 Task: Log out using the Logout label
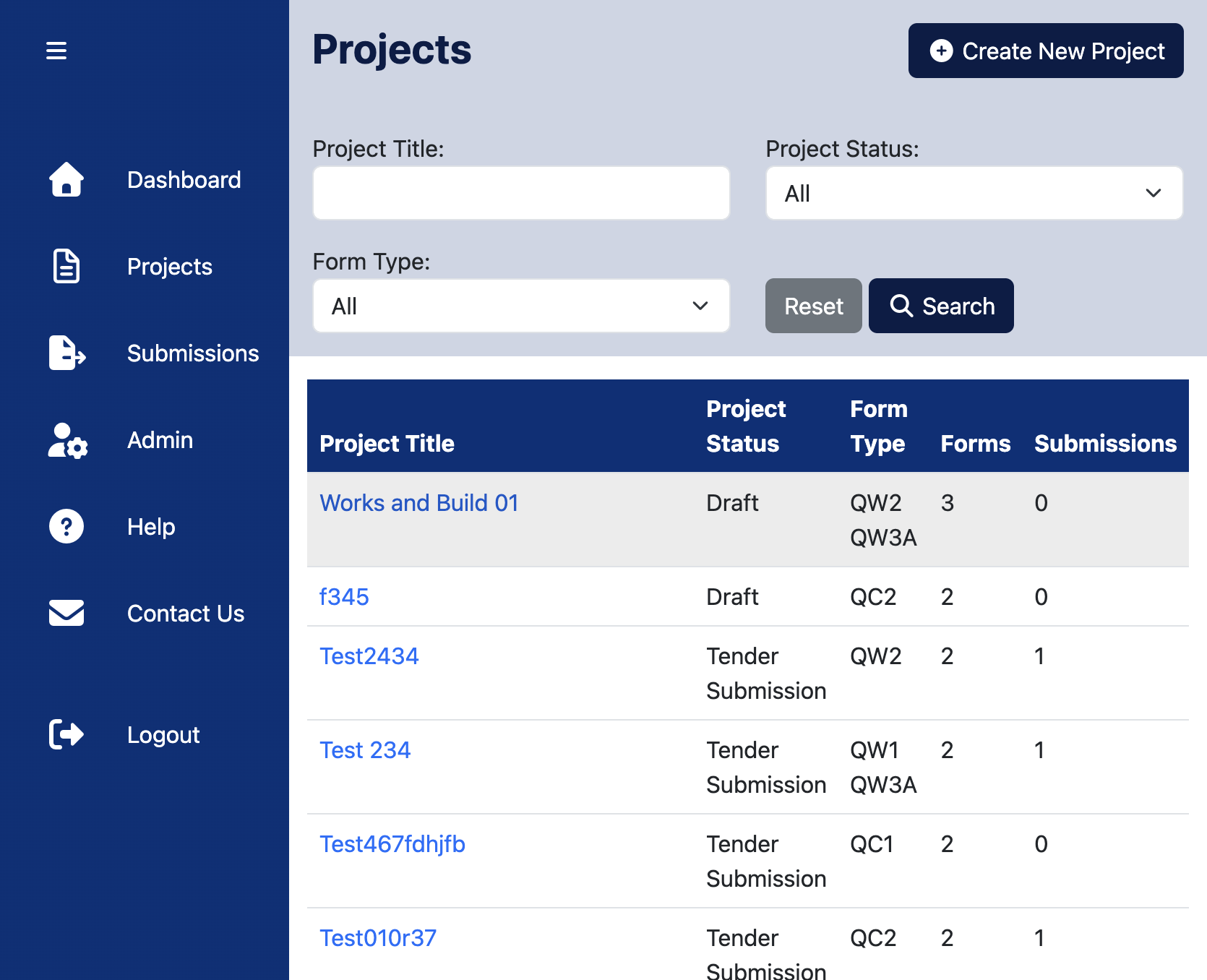[x=163, y=735]
